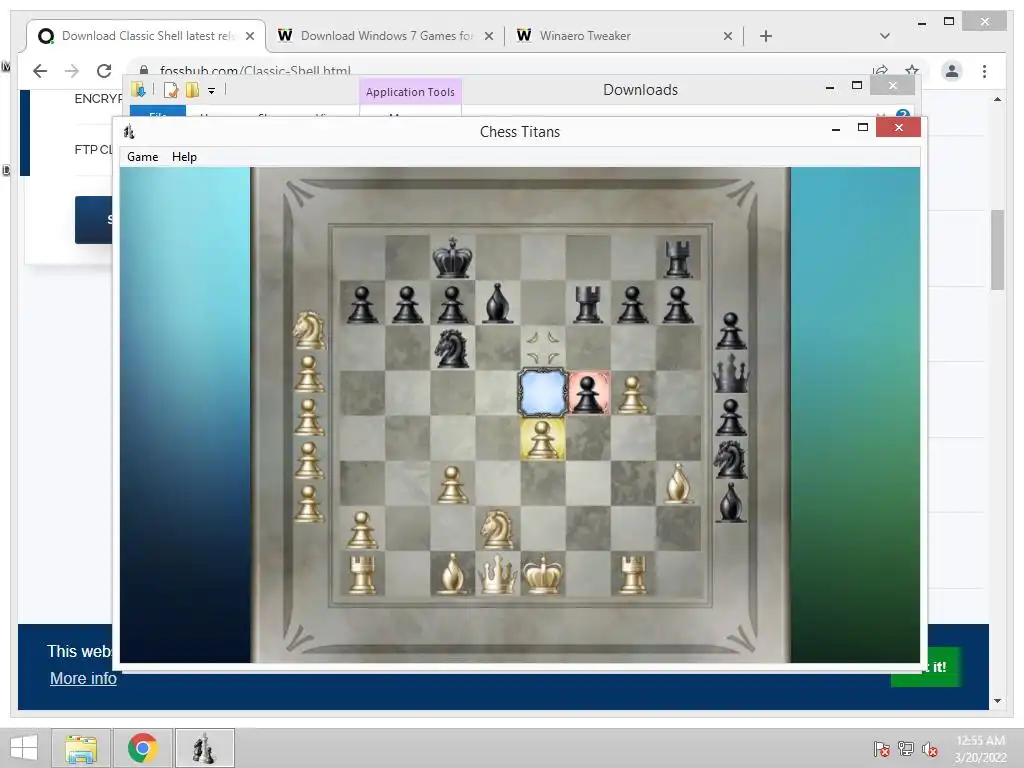Open the Windows Start menu
1024x768 pixels.
[24, 748]
